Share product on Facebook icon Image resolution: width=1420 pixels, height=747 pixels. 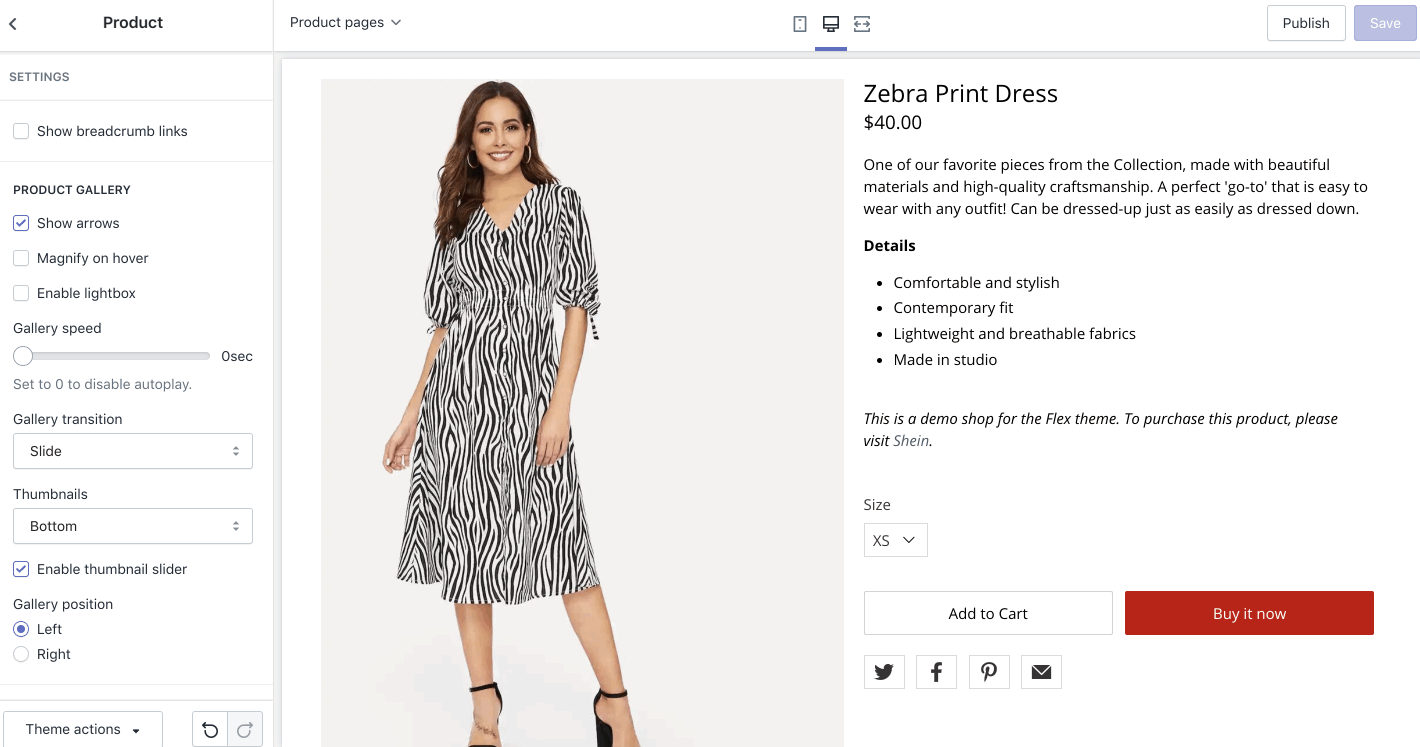coord(936,672)
